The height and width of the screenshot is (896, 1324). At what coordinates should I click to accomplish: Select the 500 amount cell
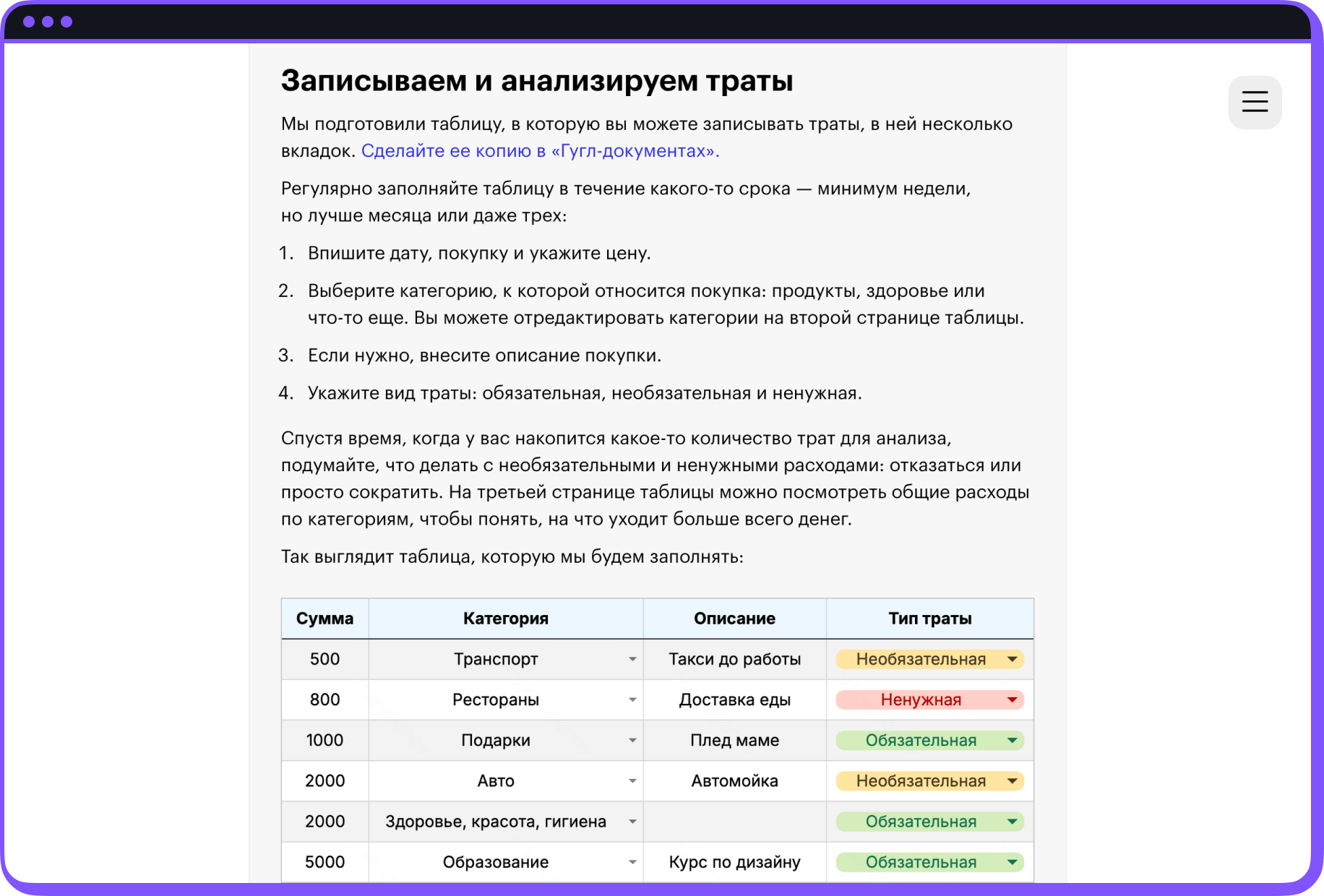click(x=325, y=659)
